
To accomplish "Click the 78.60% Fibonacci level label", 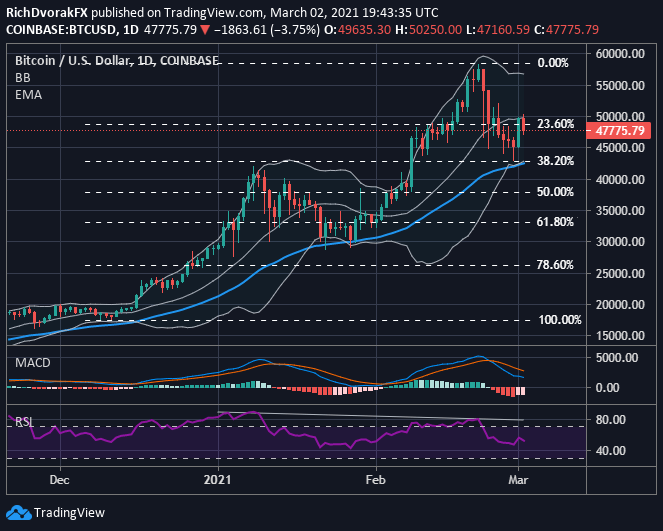I will pyautogui.click(x=556, y=265).
